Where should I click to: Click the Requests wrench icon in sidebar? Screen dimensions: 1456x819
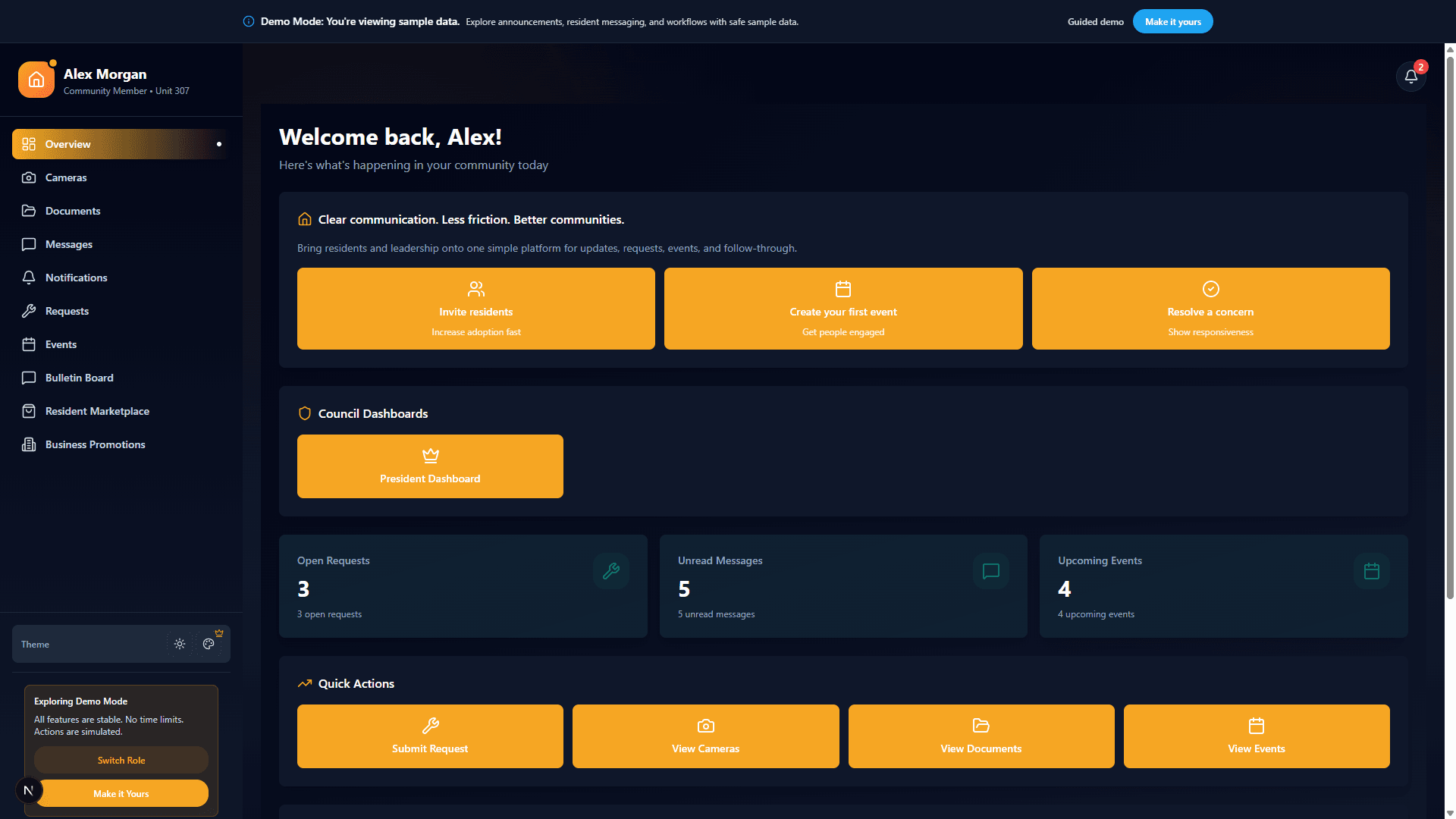click(x=29, y=311)
